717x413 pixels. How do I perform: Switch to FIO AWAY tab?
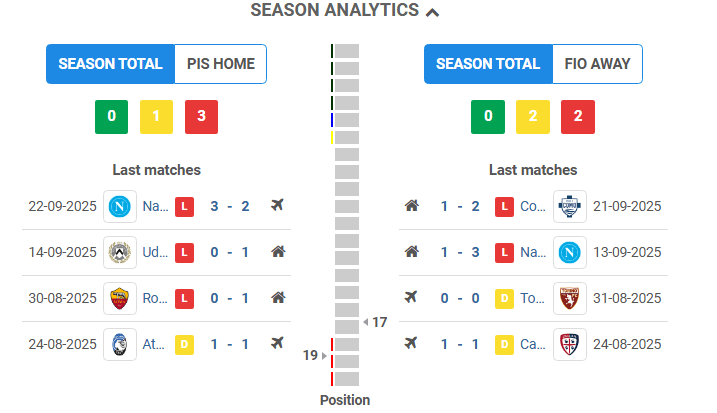click(597, 64)
